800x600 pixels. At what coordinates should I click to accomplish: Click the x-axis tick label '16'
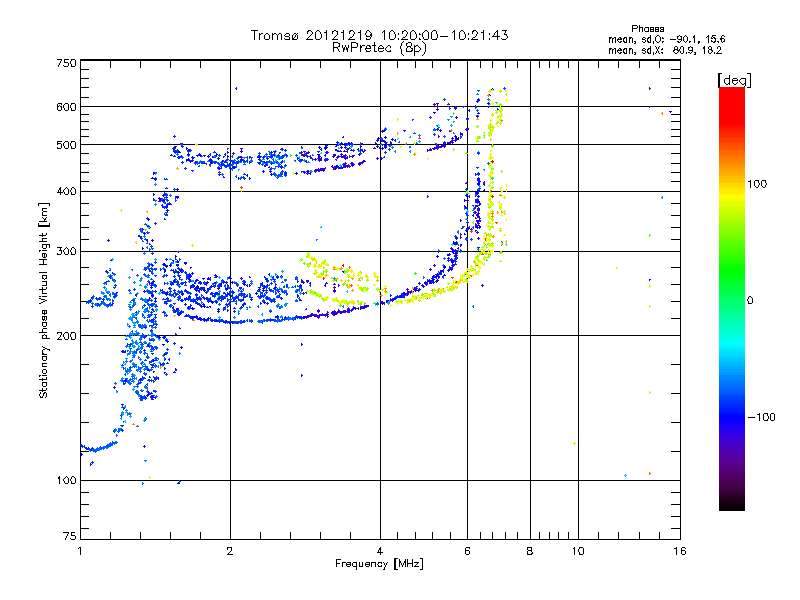click(x=680, y=551)
